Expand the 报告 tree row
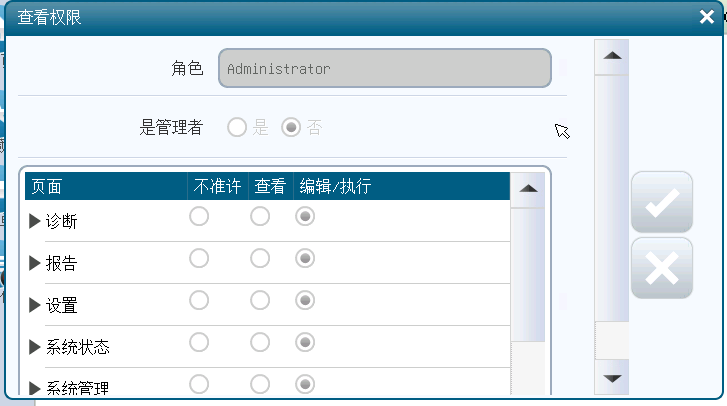This screenshot has height=406, width=727. (x=36, y=263)
